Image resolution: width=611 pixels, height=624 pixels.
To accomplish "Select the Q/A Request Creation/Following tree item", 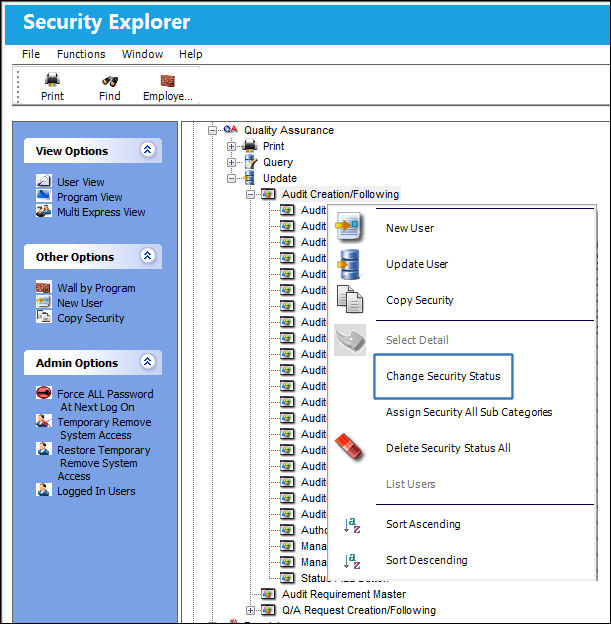I will 359,610.
